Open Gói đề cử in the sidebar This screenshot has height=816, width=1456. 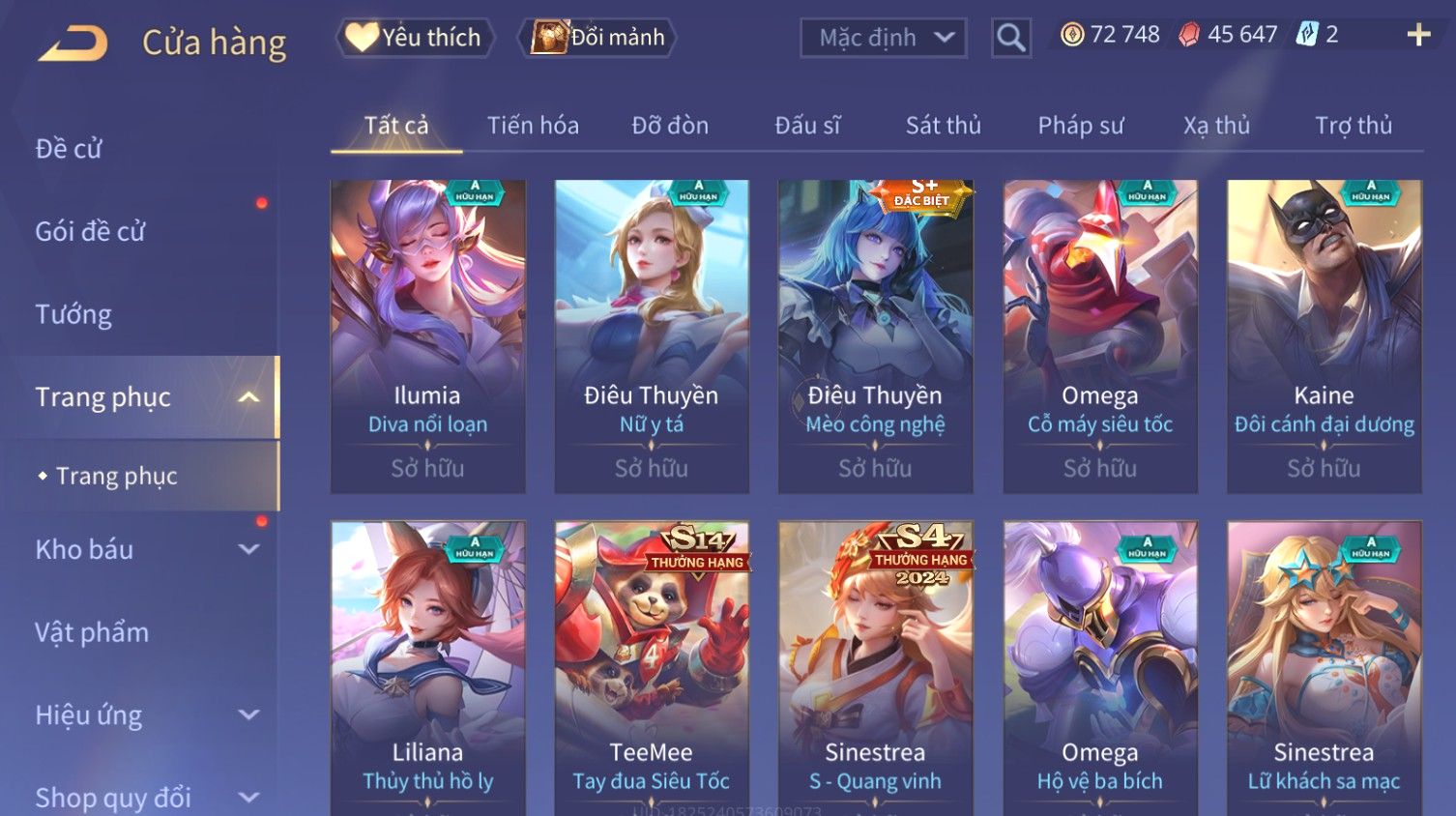[90, 232]
